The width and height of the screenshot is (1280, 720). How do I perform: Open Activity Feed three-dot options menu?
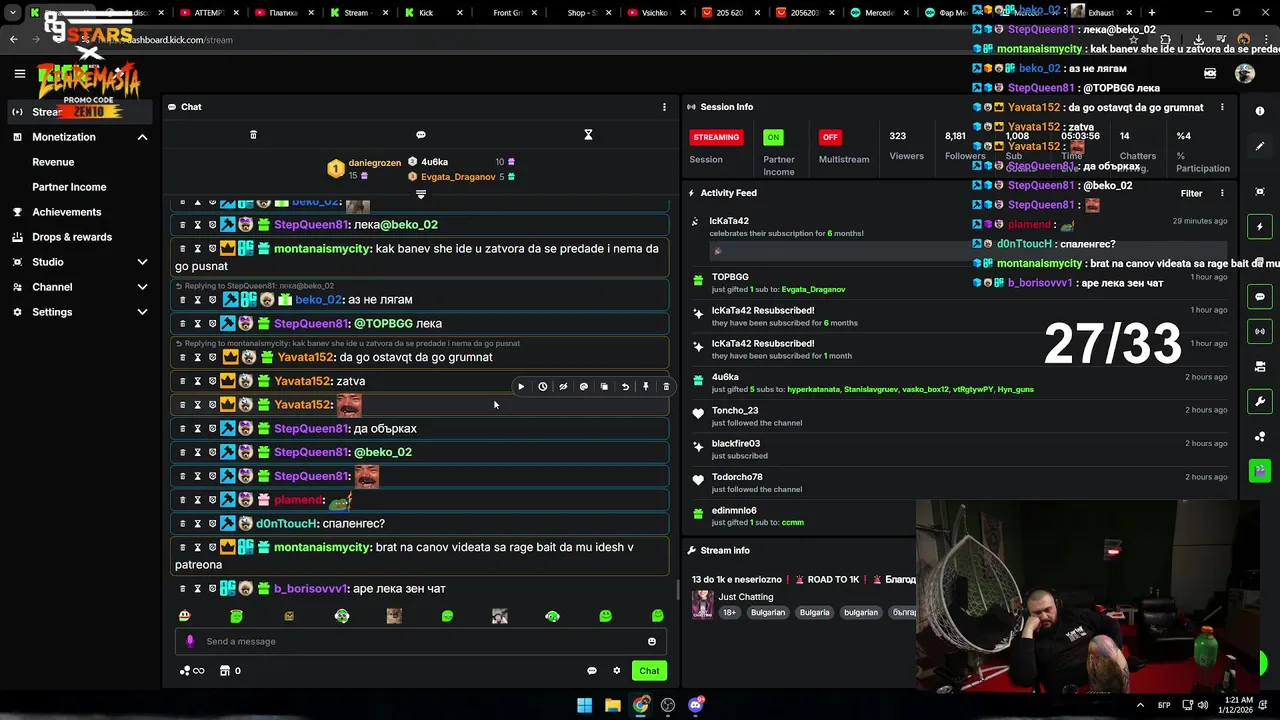pyautogui.click(x=1222, y=193)
